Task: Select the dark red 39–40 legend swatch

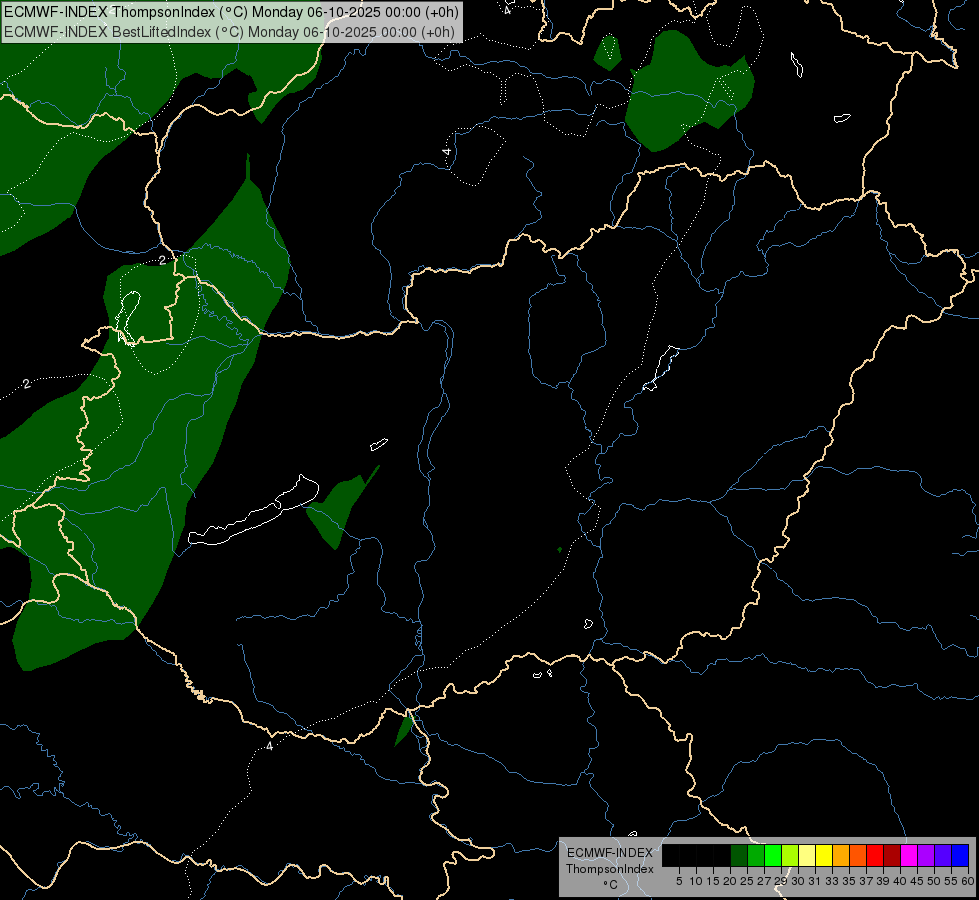Action: coord(892,856)
